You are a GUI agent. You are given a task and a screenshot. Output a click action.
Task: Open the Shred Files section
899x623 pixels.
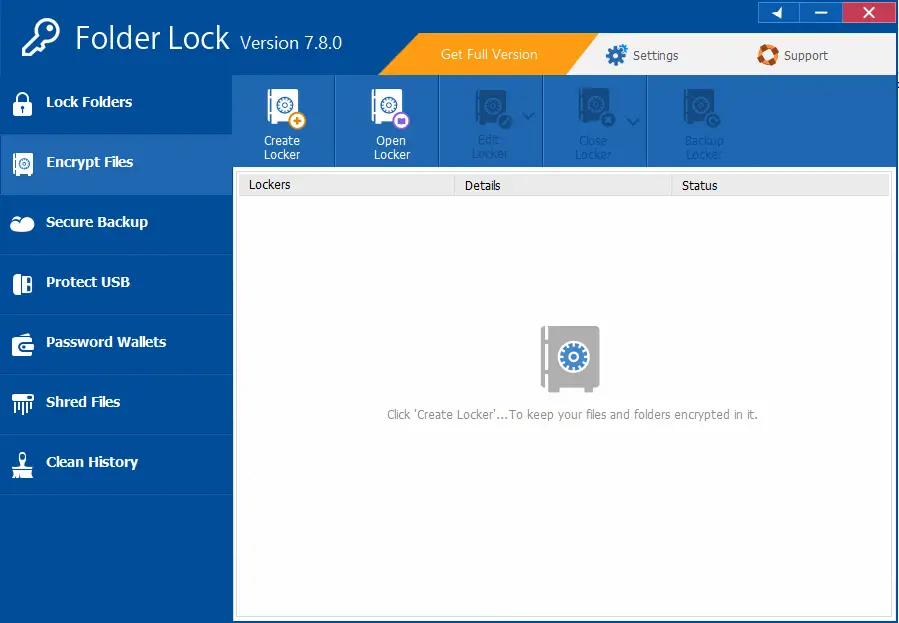(116, 405)
